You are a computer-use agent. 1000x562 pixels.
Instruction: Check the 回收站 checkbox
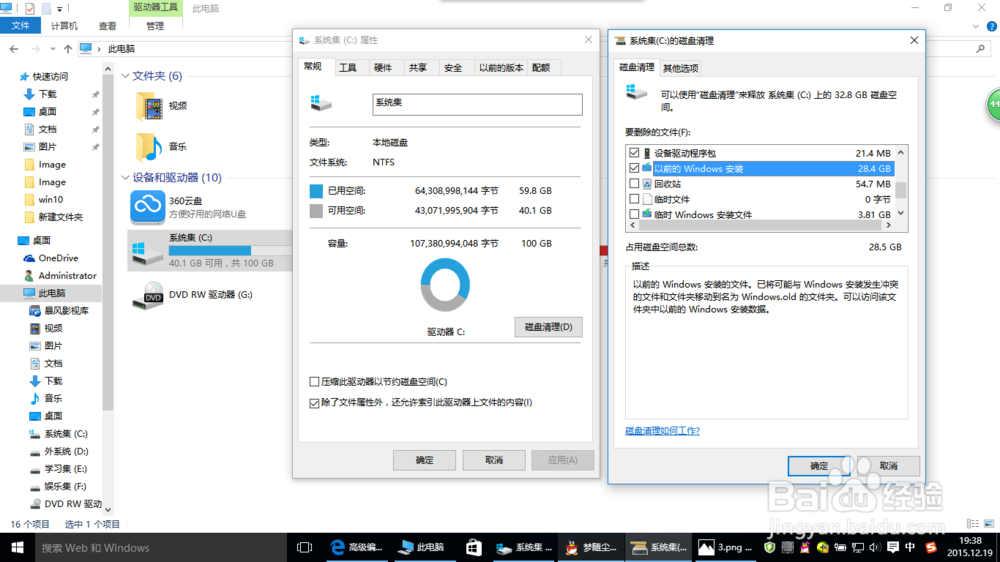pyautogui.click(x=634, y=184)
